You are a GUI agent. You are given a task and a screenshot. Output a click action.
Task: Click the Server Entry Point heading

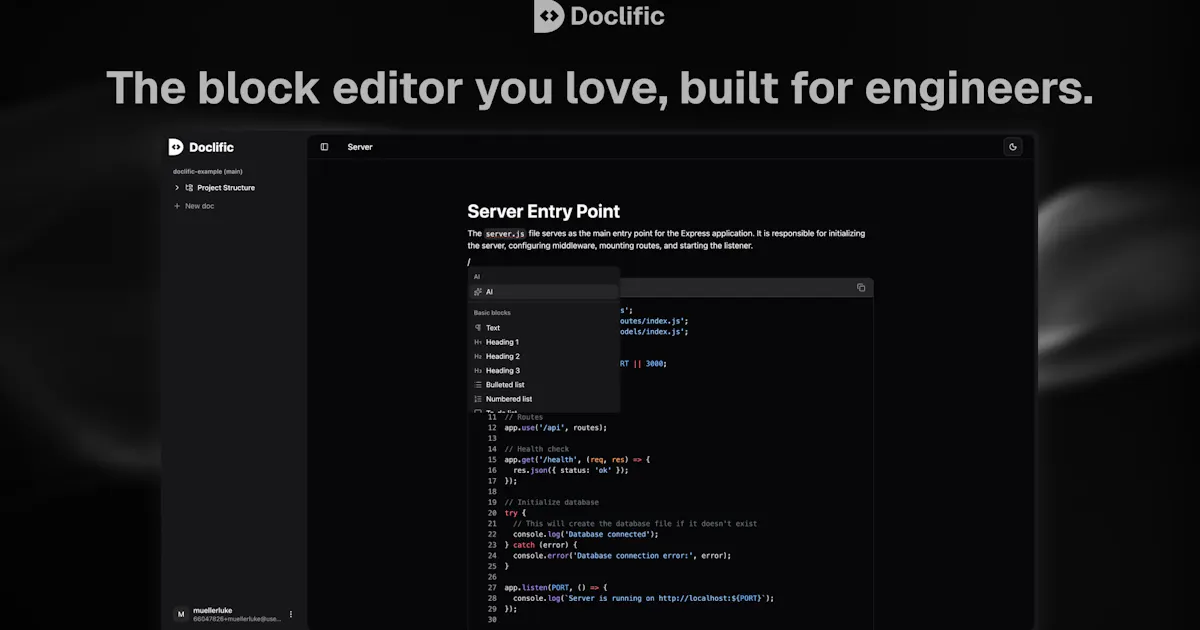click(544, 211)
